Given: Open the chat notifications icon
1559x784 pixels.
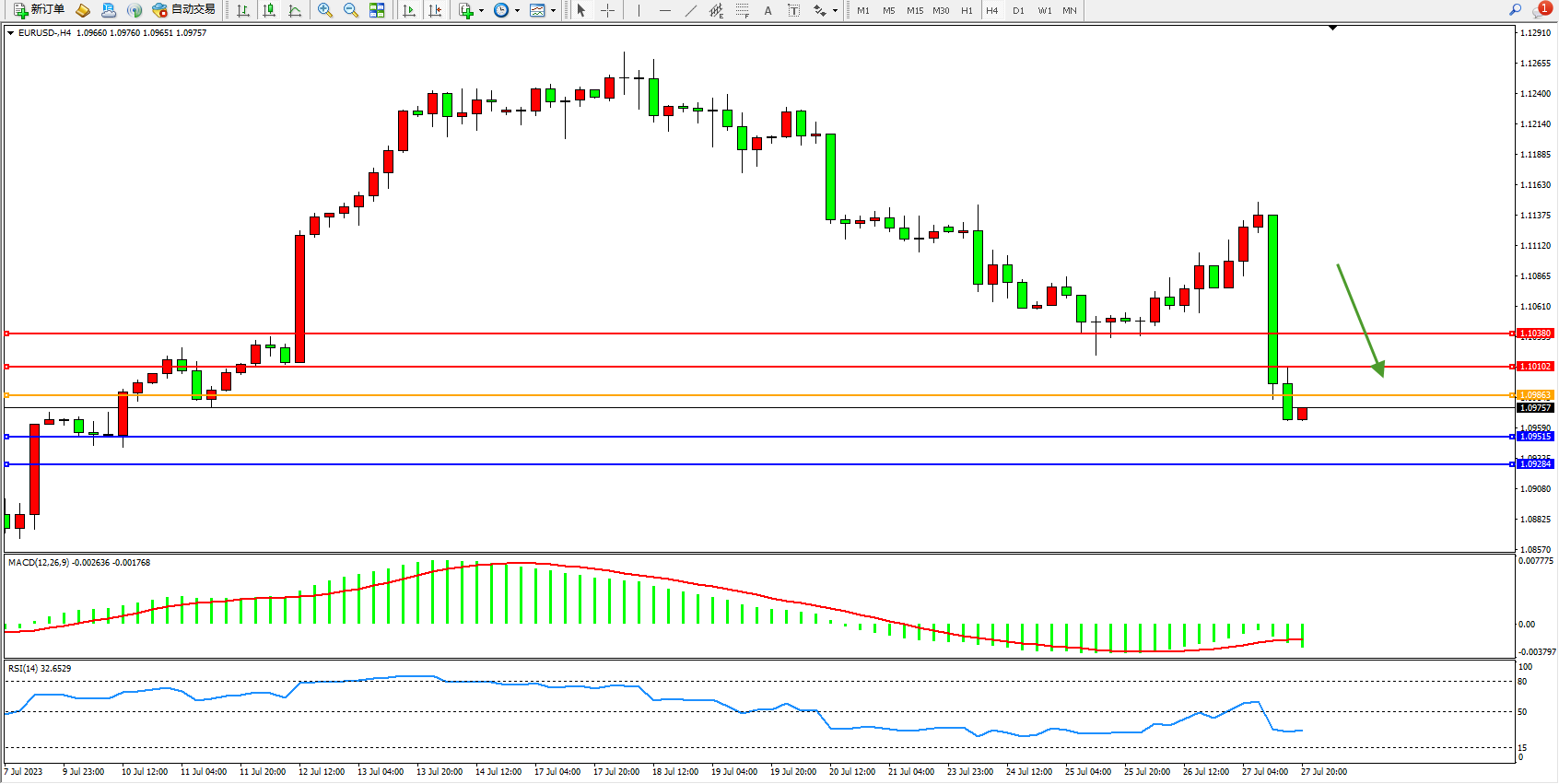Looking at the screenshot, I should 1541,10.
